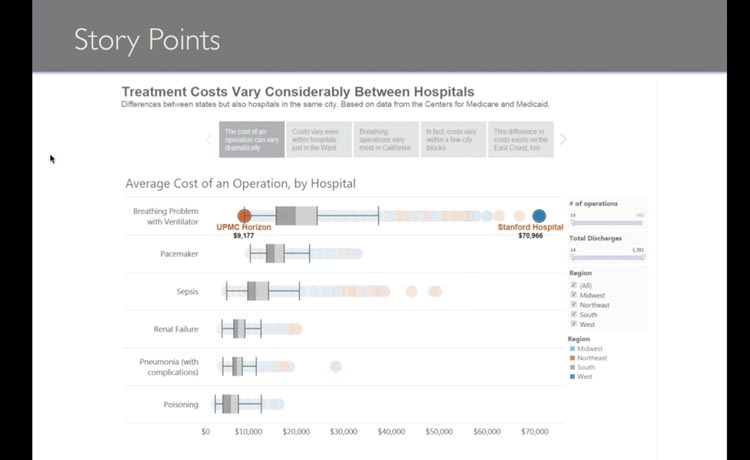Toggle the (All) region checkbox

[573, 285]
